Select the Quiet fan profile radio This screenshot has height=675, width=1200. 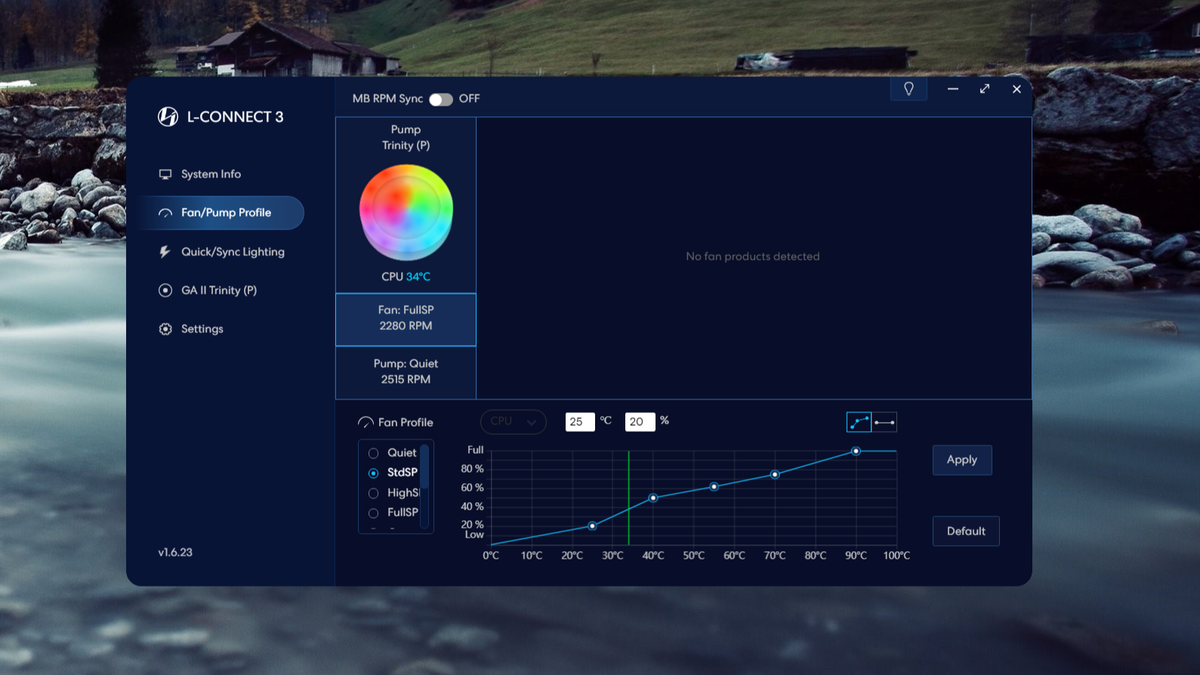pyautogui.click(x=374, y=453)
